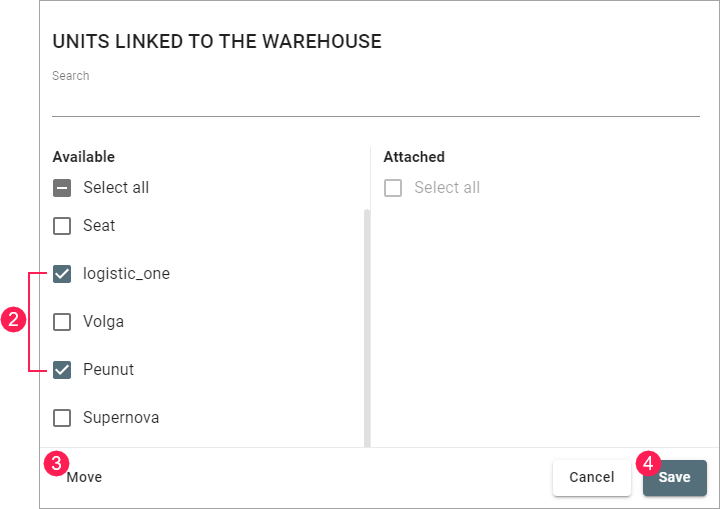Click the Available column heading
Viewport: 720px width, 509px height.
pos(84,157)
